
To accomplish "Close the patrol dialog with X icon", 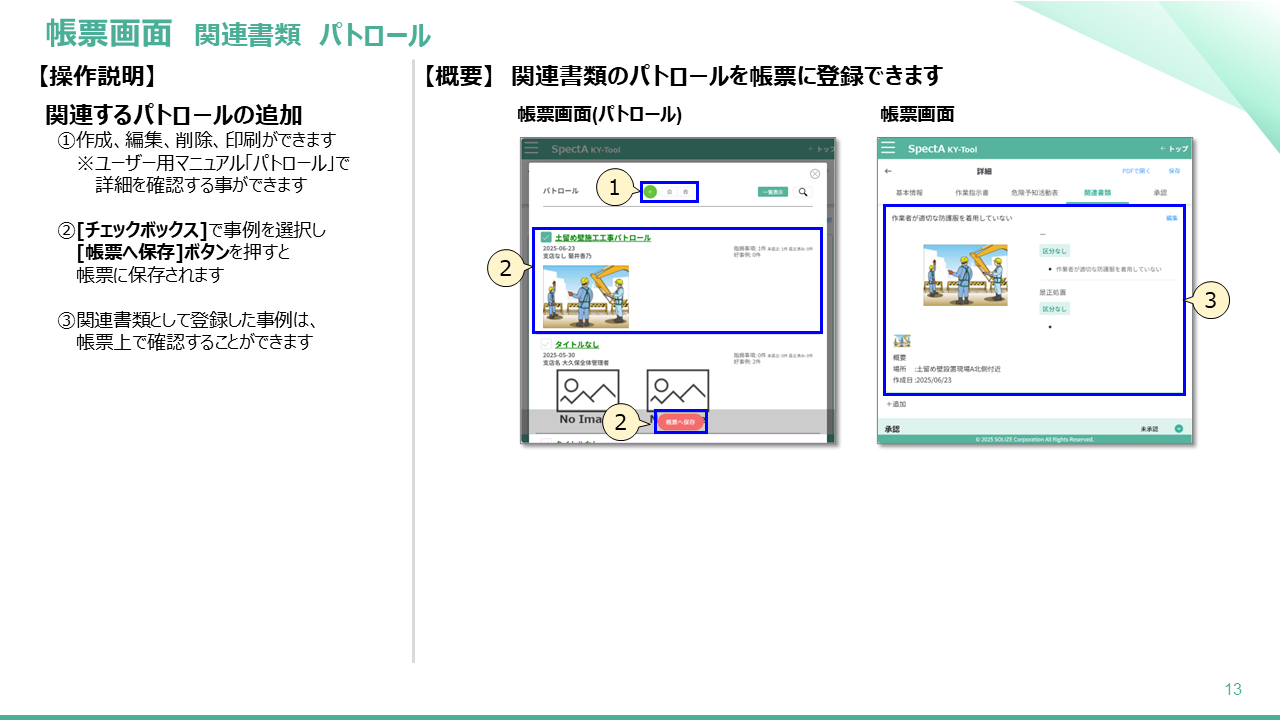I will [815, 174].
